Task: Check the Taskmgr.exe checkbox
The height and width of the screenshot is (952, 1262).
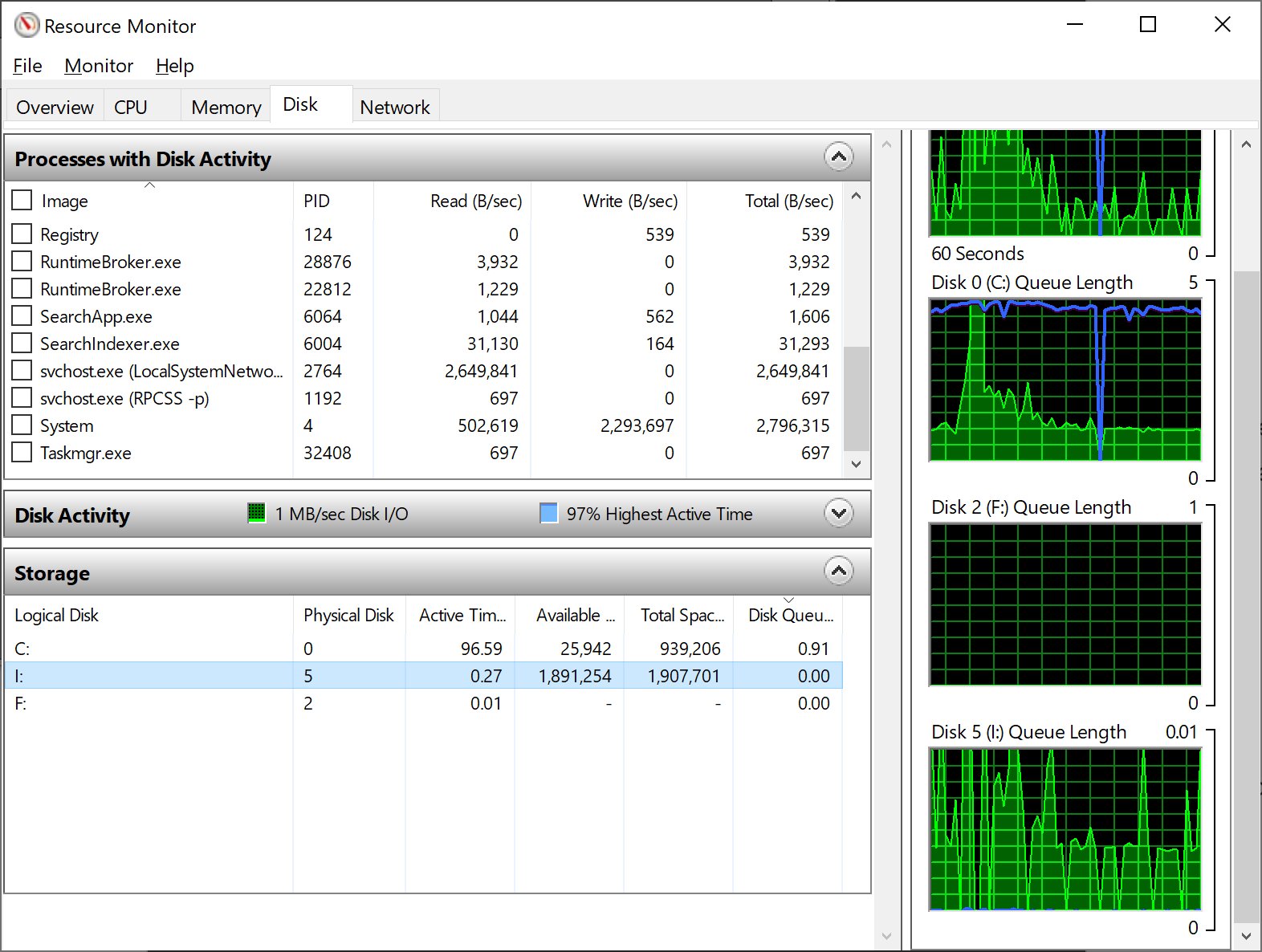Action: tap(22, 452)
